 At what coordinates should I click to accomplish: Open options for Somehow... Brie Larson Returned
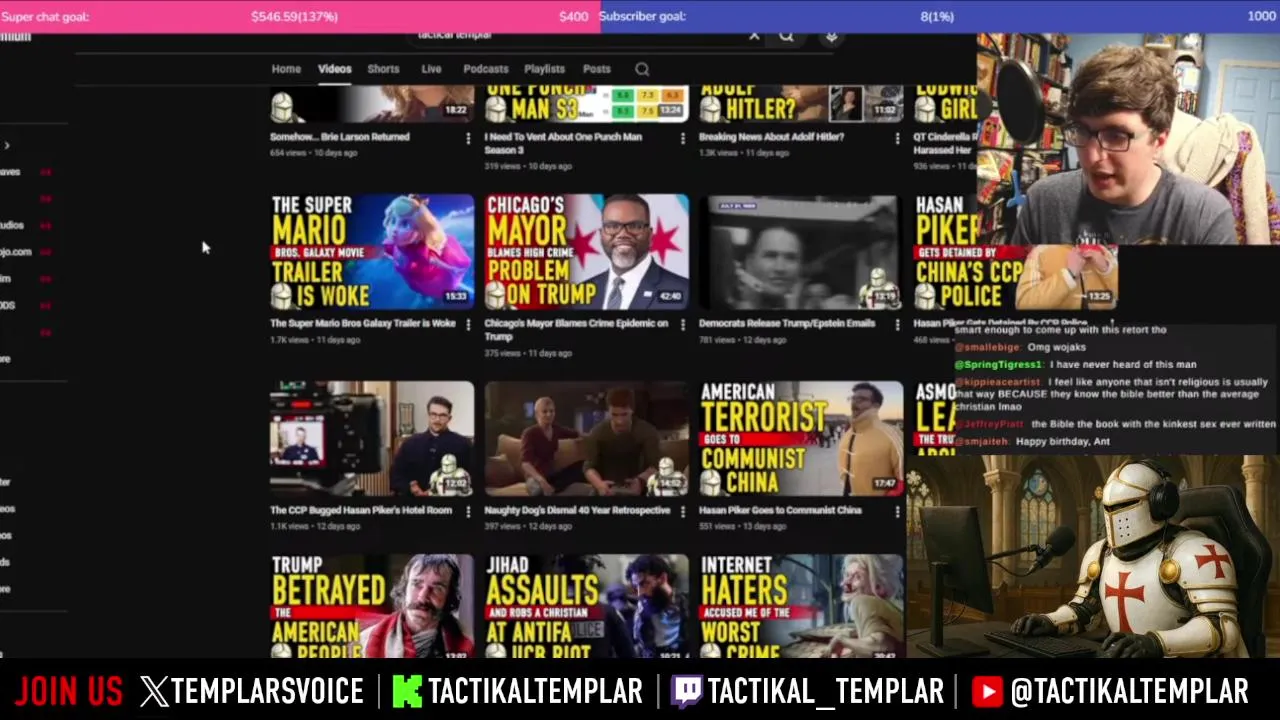tap(468, 138)
